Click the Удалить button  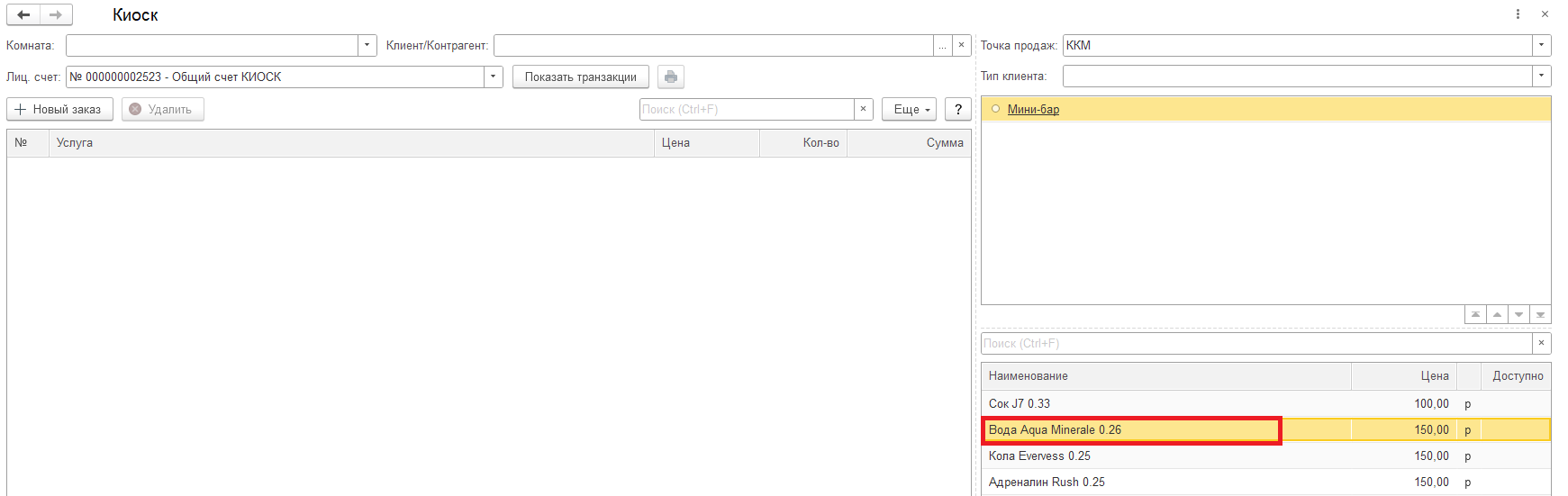(x=163, y=109)
